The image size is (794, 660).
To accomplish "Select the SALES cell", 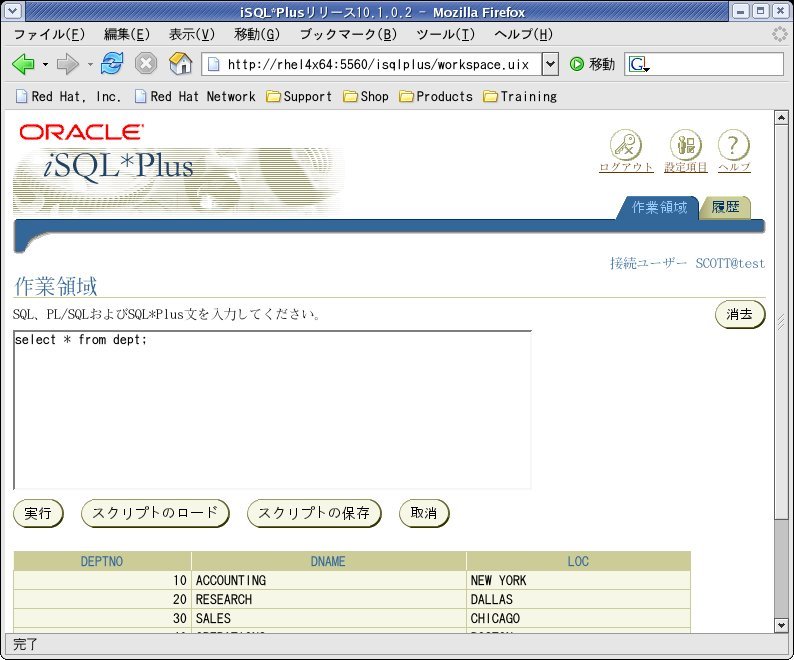I will (328, 618).
